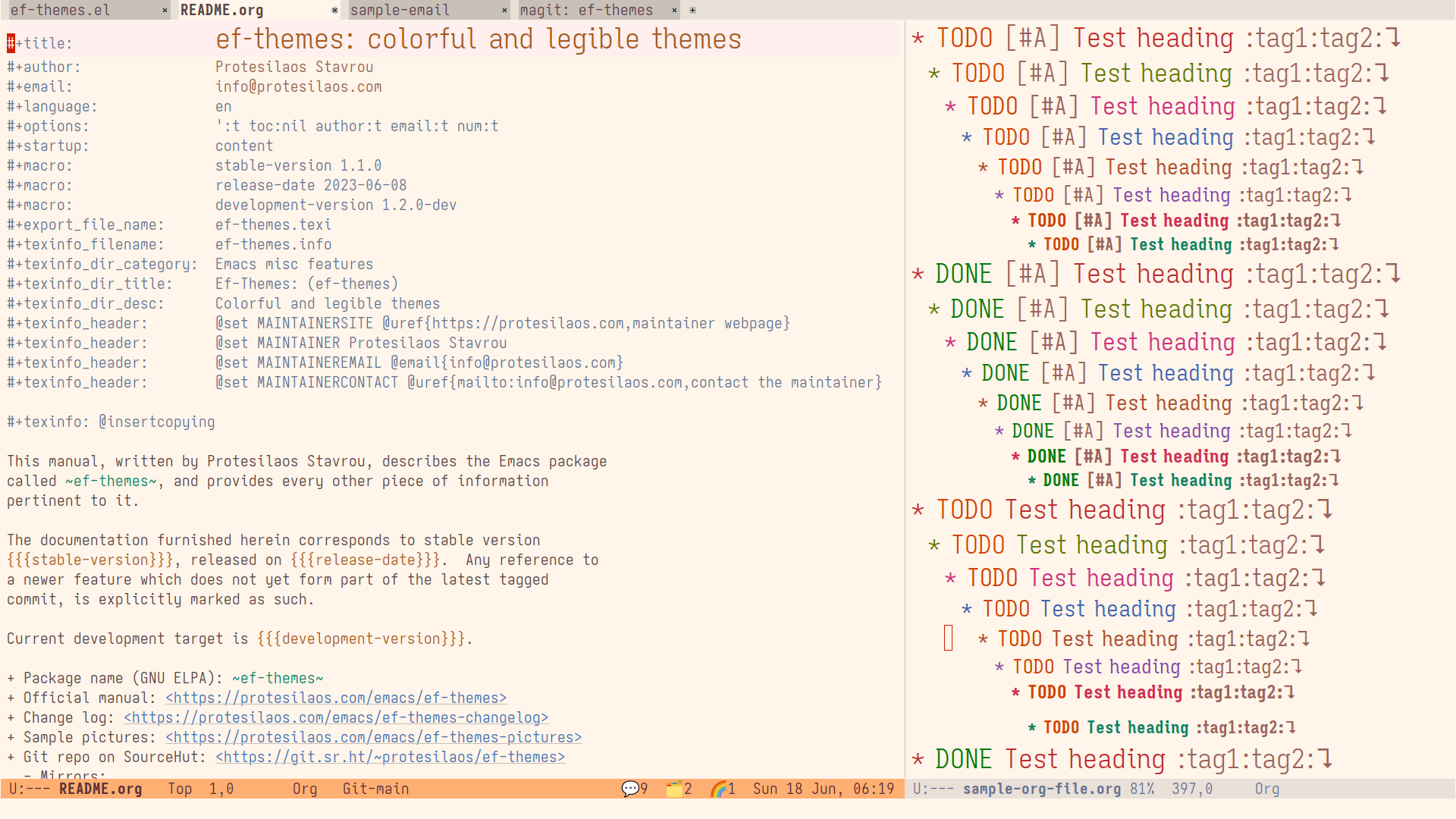This screenshot has width=1456, height=819.
Task: Click sample-org-file.org buffer name in mode line
Action: [1042, 789]
